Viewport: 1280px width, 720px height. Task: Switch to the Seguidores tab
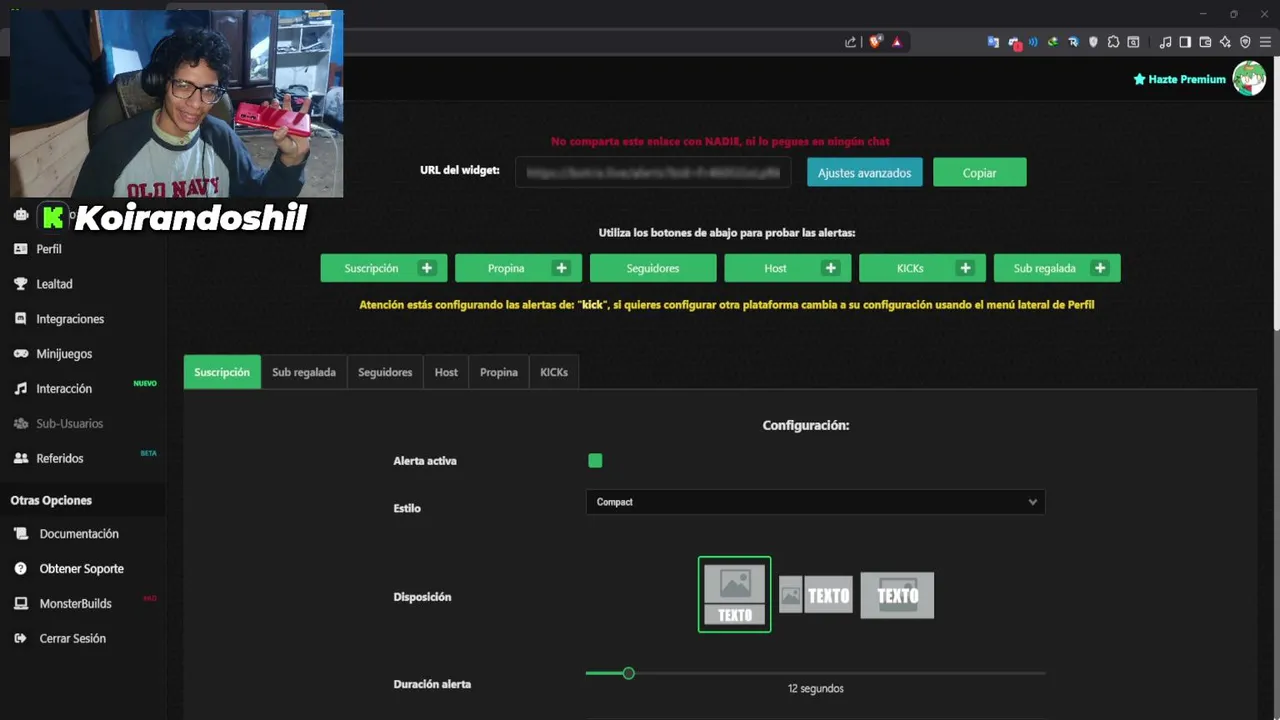(x=385, y=372)
